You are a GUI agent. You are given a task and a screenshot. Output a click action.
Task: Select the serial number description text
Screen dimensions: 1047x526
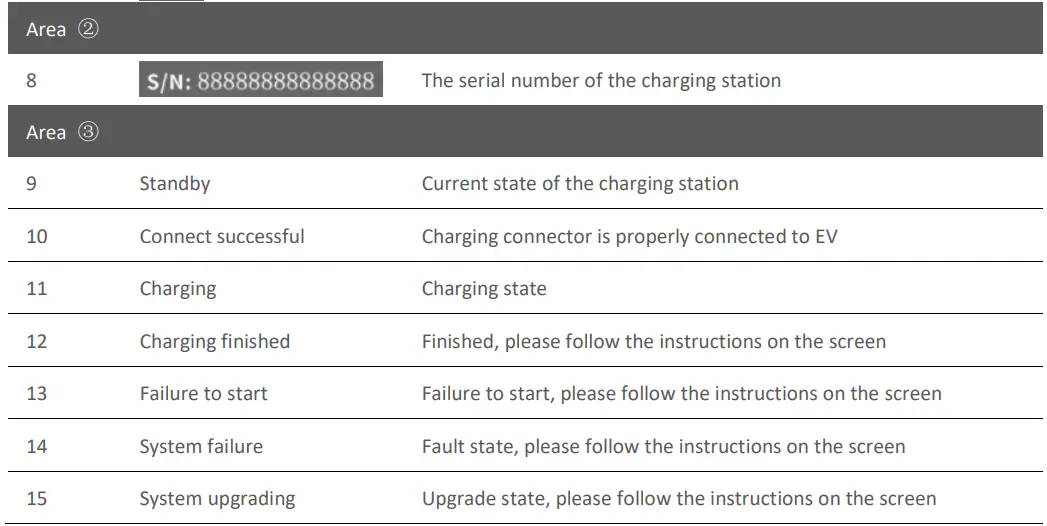(601, 81)
